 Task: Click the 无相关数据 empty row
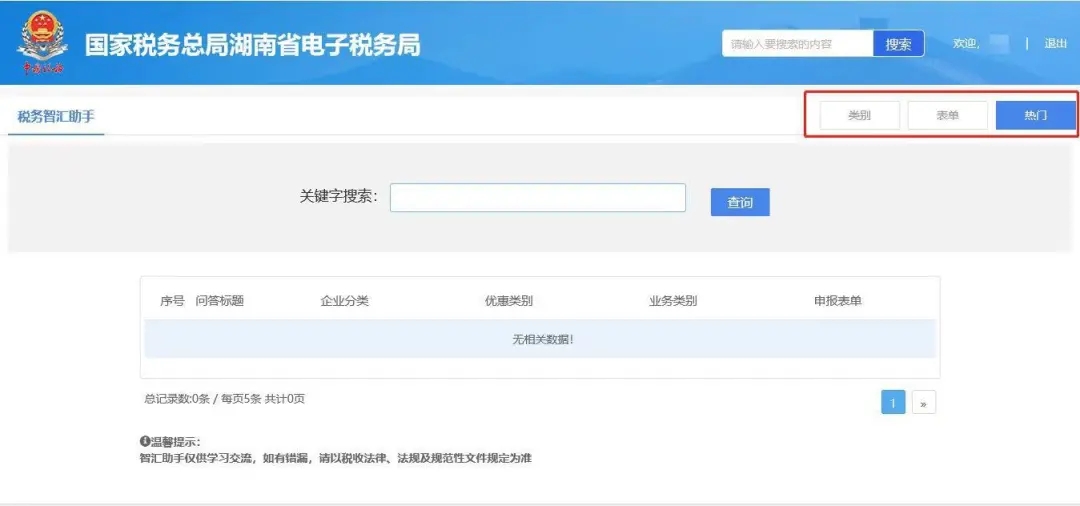coord(540,339)
